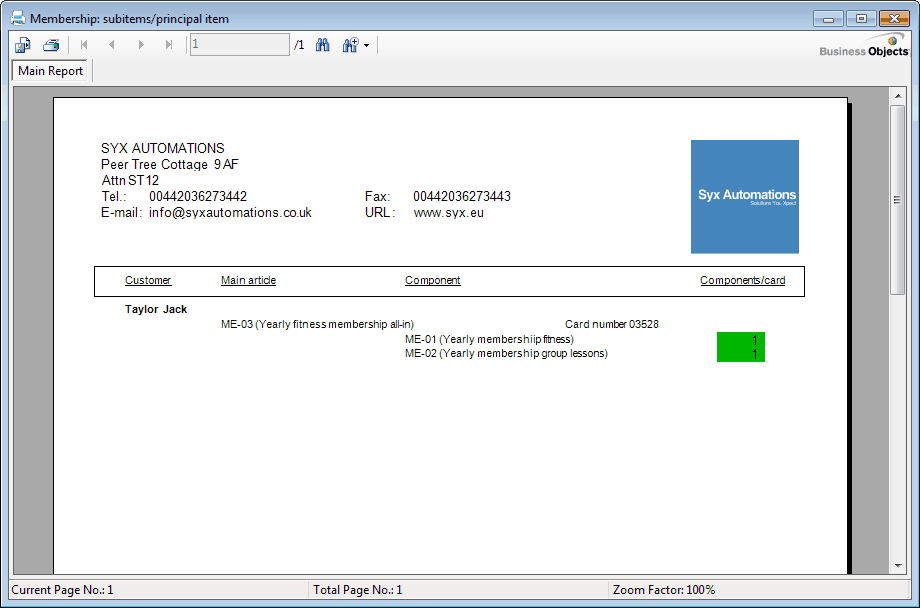The image size is (920, 608).
Task: Click the Main article column header
Action: (x=248, y=281)
